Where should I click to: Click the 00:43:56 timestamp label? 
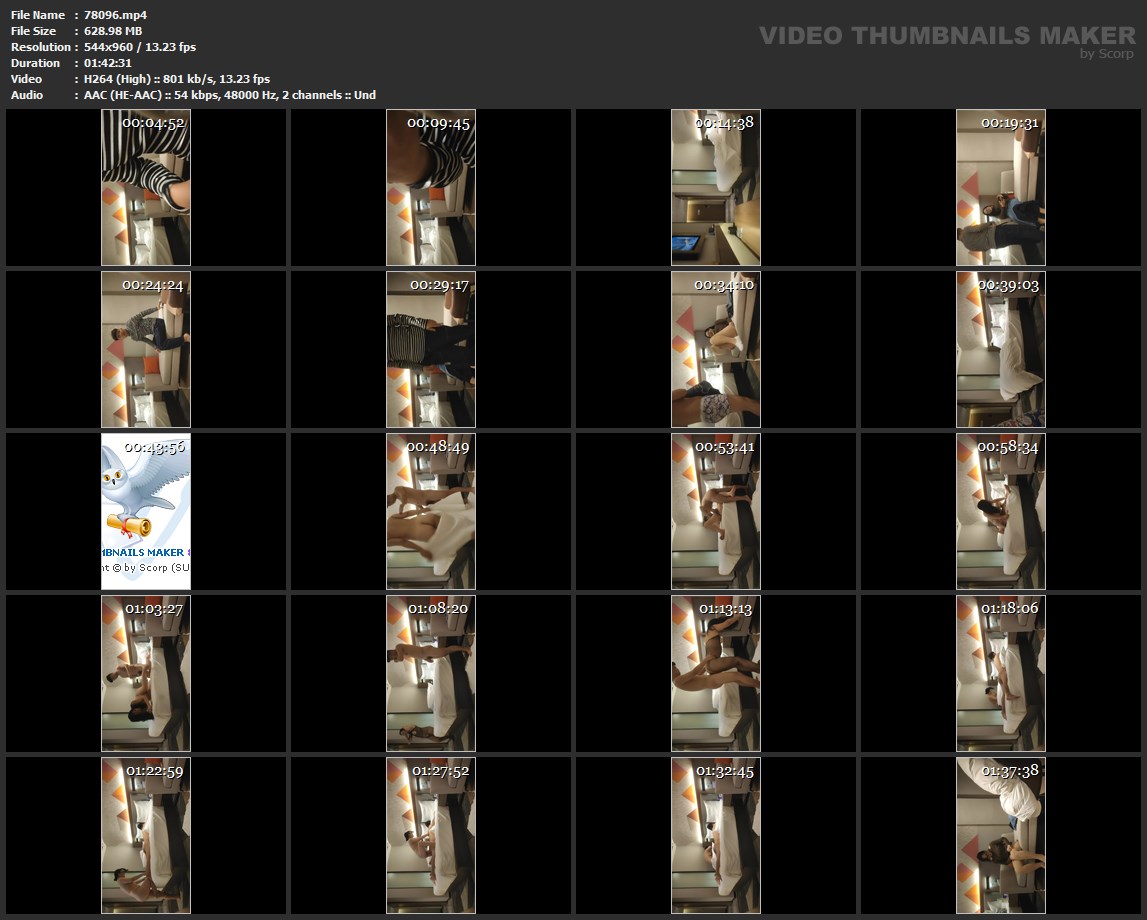pos(154,446)
